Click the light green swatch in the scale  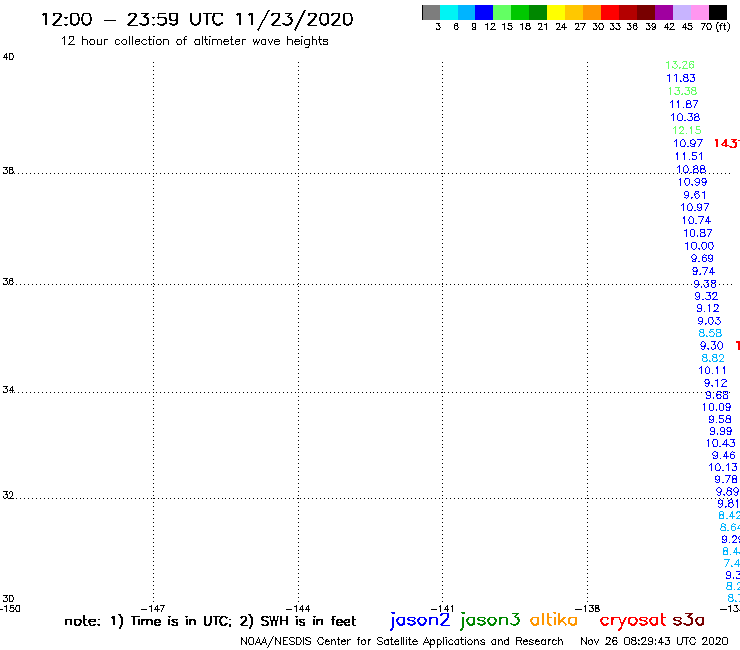pyautogui.click(x=502, y=12)
